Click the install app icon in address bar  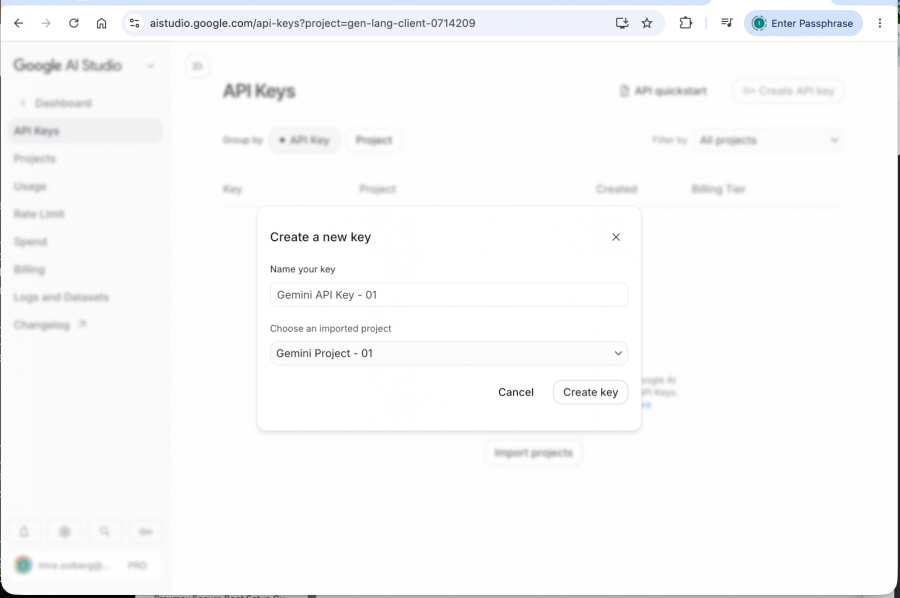tap(622, 23)
